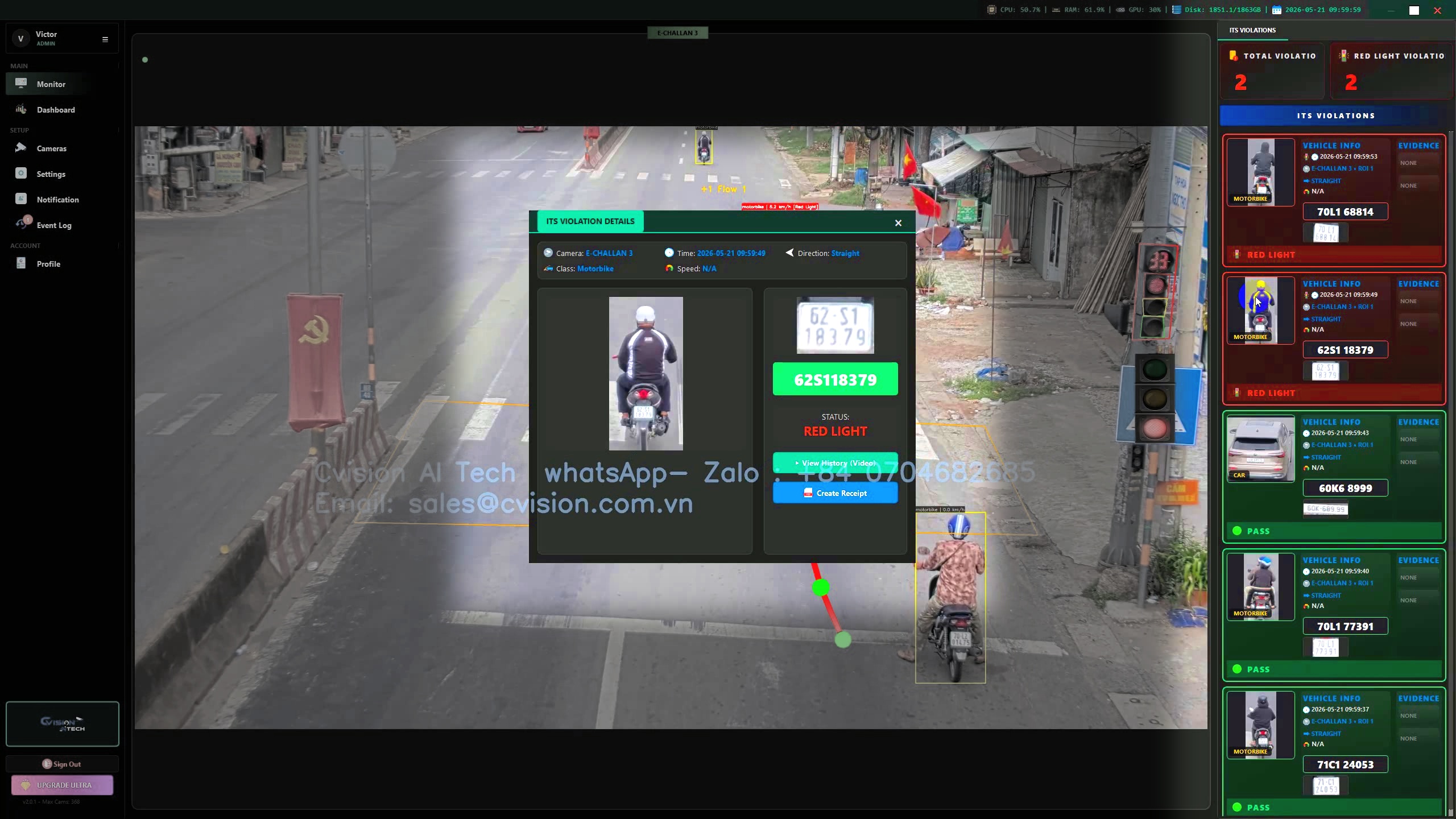Click the PASS status bar of 60K6 8999
Viewport: 1456px width, 819px height.
pos(1334,531)
